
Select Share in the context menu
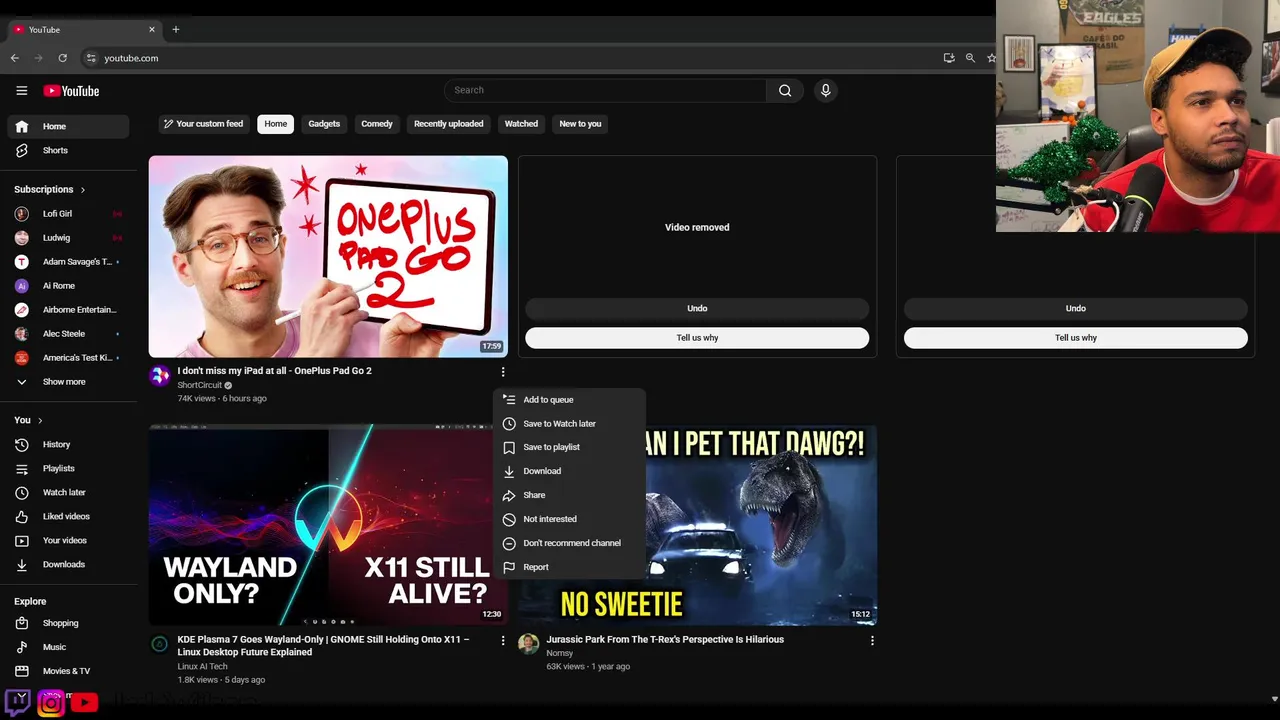(x=569, y=495)
